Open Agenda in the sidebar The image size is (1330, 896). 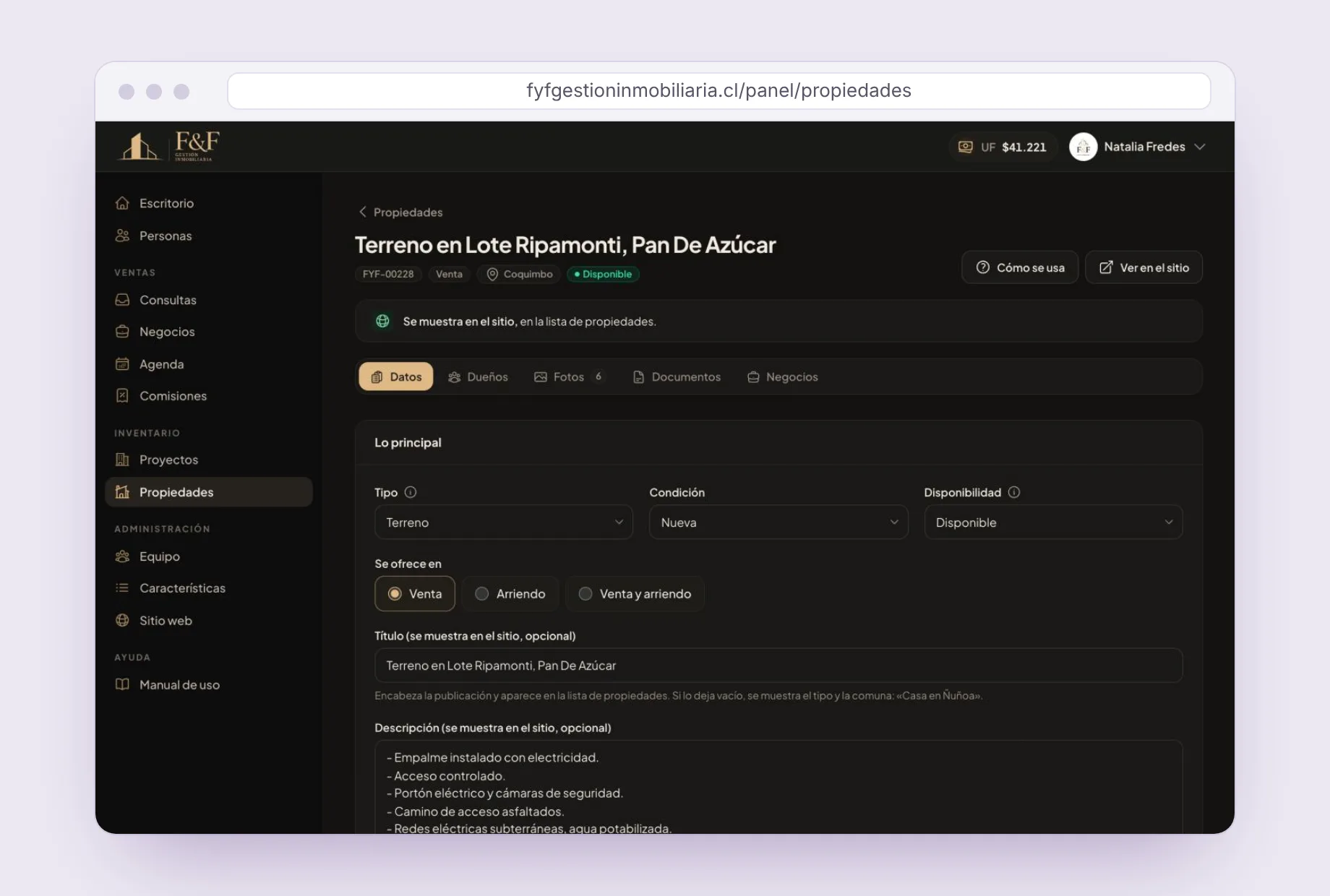[x=209, y=364]
